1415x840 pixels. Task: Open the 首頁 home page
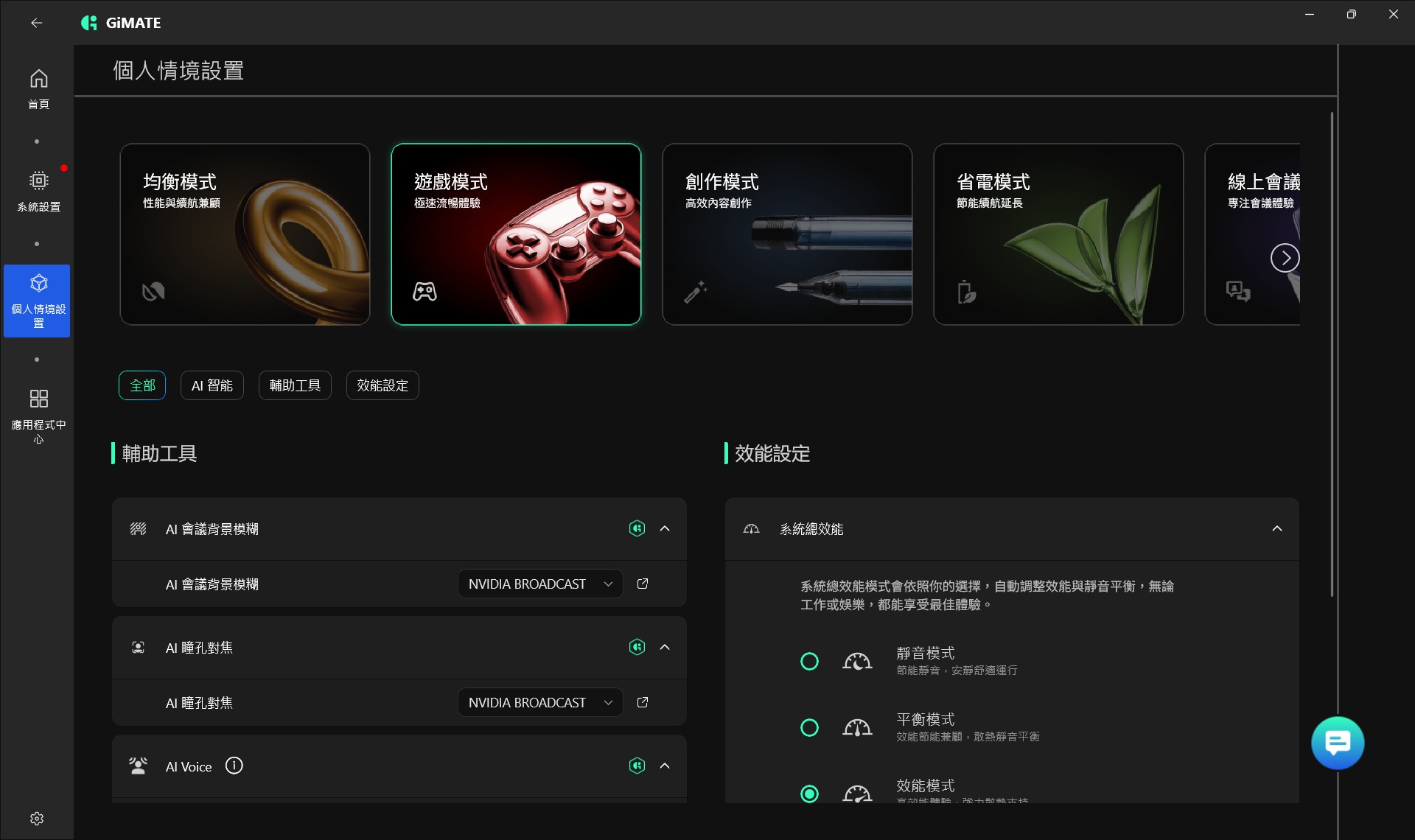pos(38,88)
